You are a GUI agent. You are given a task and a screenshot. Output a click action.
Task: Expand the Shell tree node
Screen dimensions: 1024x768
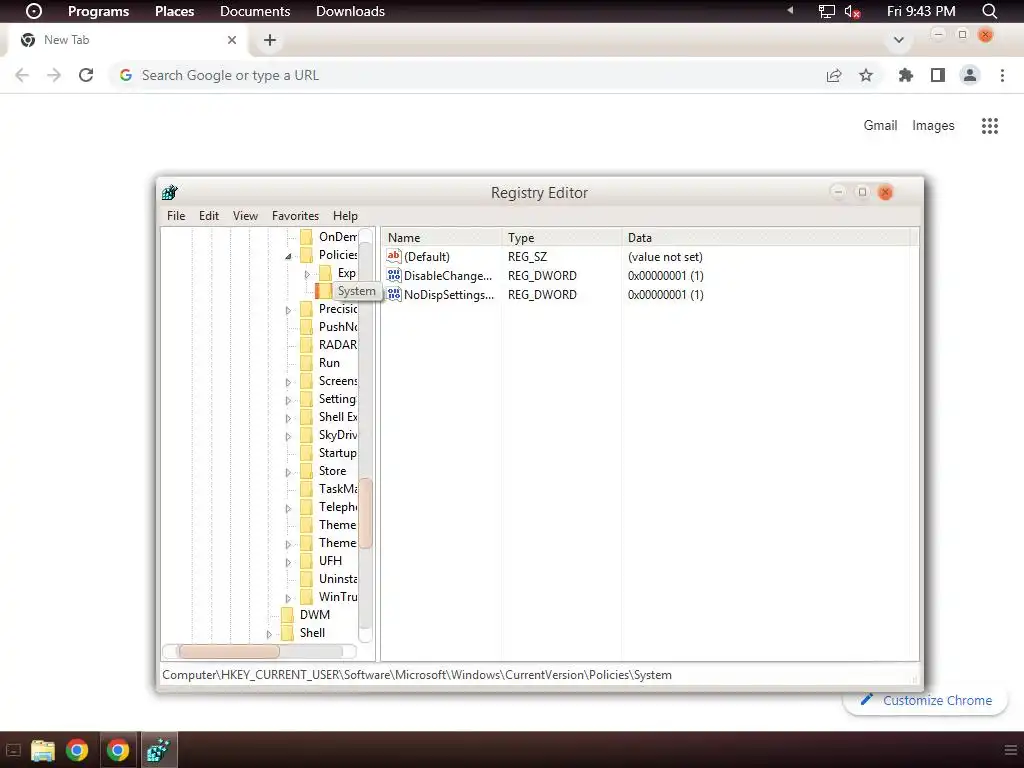point(269,634)
